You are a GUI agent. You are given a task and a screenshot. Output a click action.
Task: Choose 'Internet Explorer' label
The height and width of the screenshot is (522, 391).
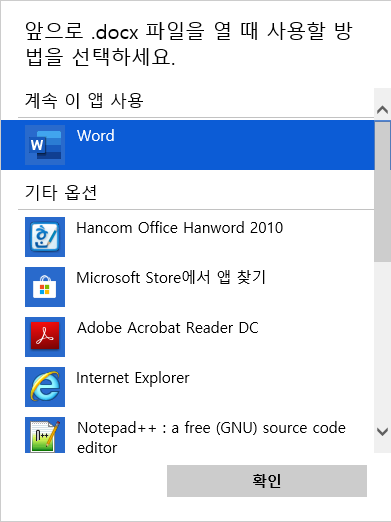click(133, 378)
